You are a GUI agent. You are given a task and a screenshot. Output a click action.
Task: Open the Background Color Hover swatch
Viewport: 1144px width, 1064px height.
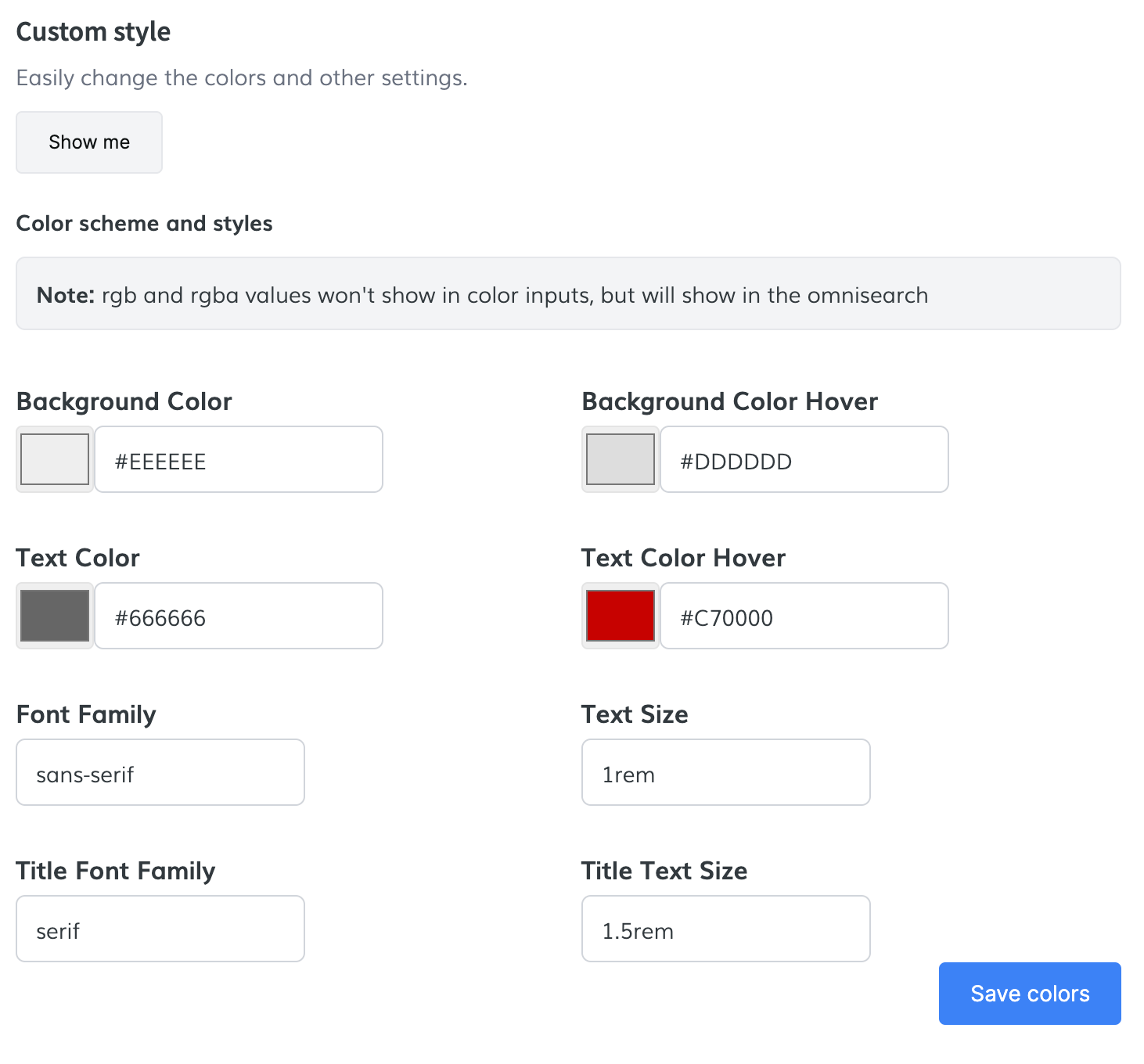[x=621, y=459]
